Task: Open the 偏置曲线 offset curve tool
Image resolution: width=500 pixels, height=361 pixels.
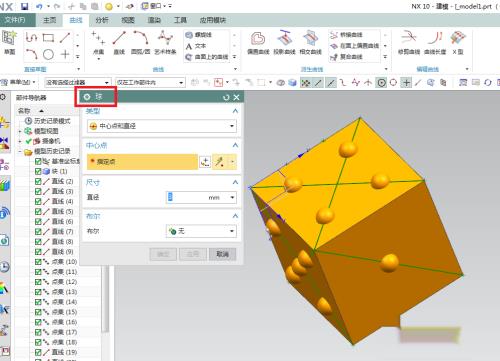Action: pyautogui.click(x=258, y=43)
